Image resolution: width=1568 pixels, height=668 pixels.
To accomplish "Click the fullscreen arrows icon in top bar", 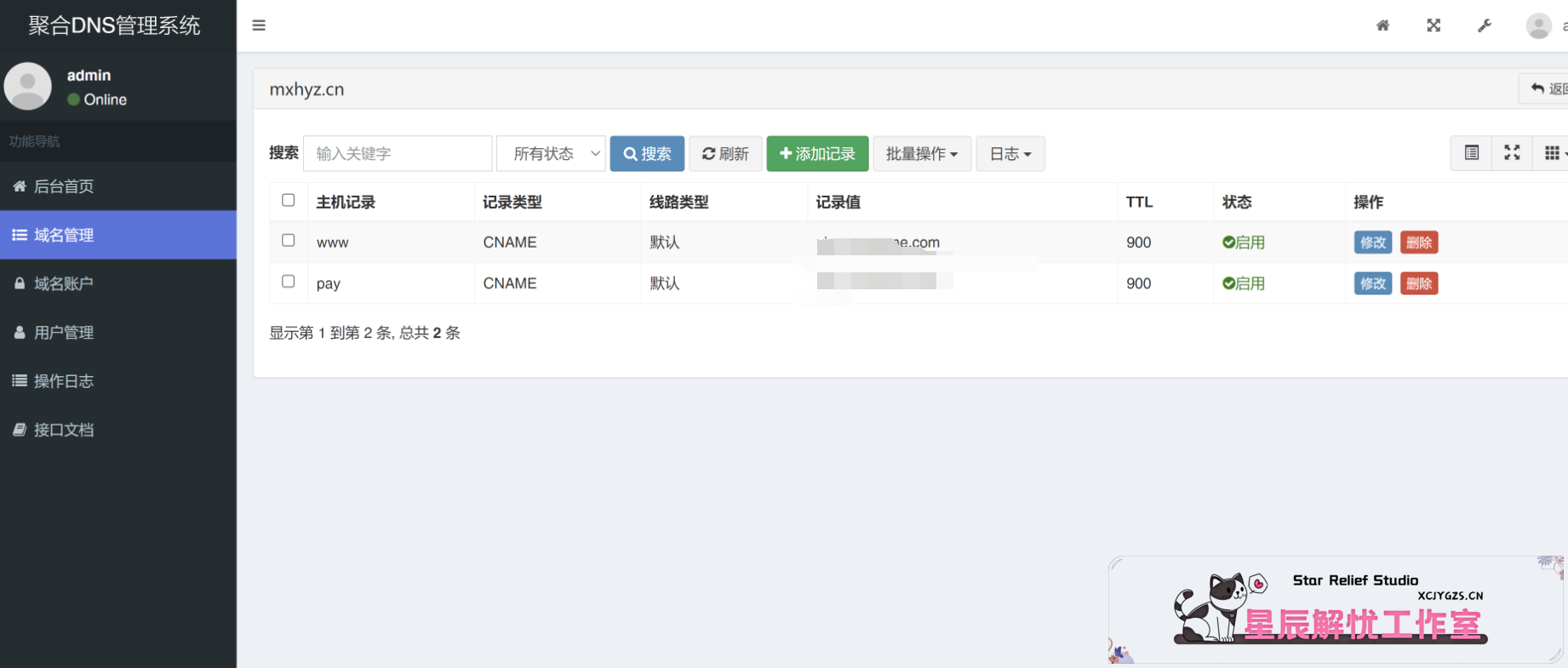I will 1434,26.
